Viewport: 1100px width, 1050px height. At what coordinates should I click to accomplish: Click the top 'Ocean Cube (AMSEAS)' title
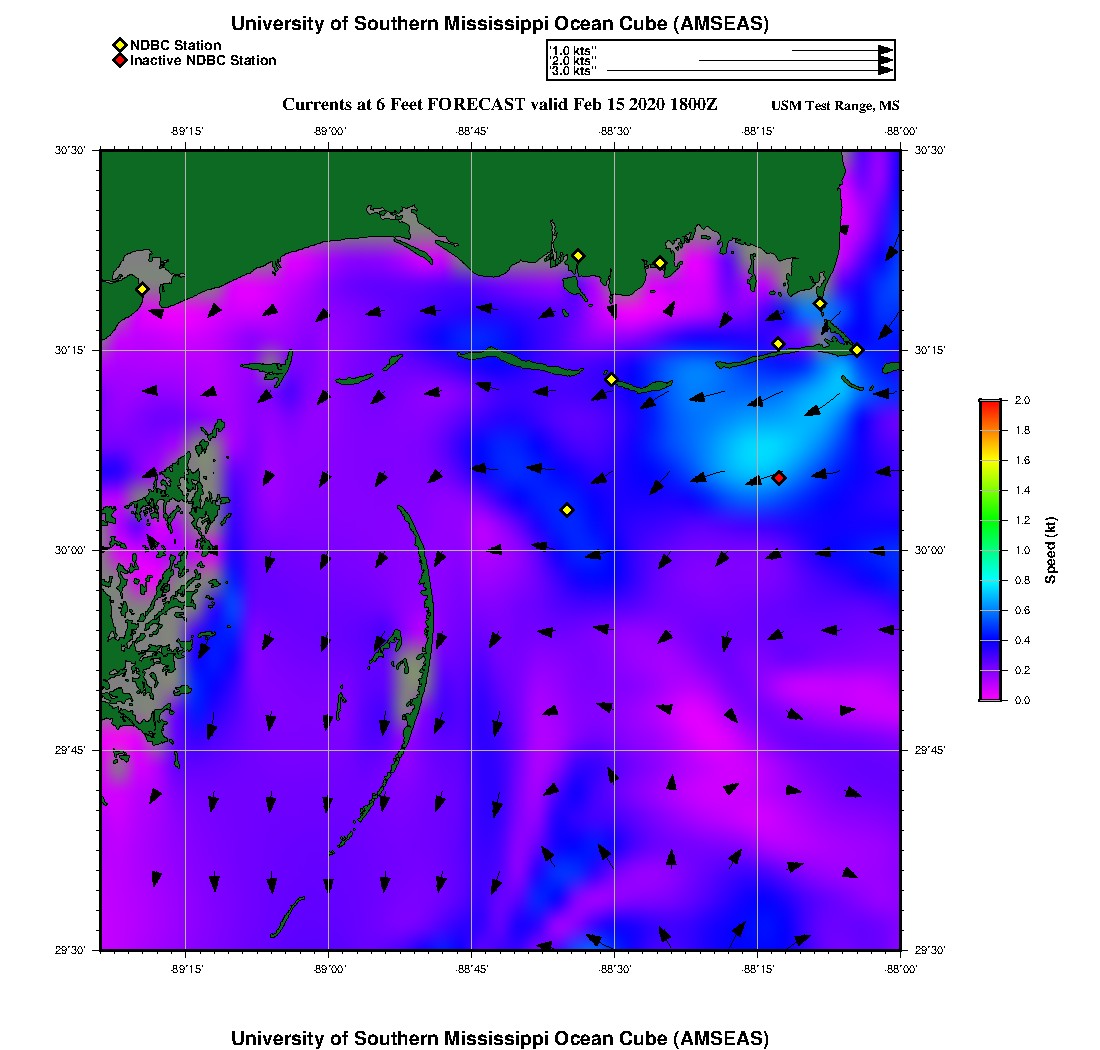(500, 24)
